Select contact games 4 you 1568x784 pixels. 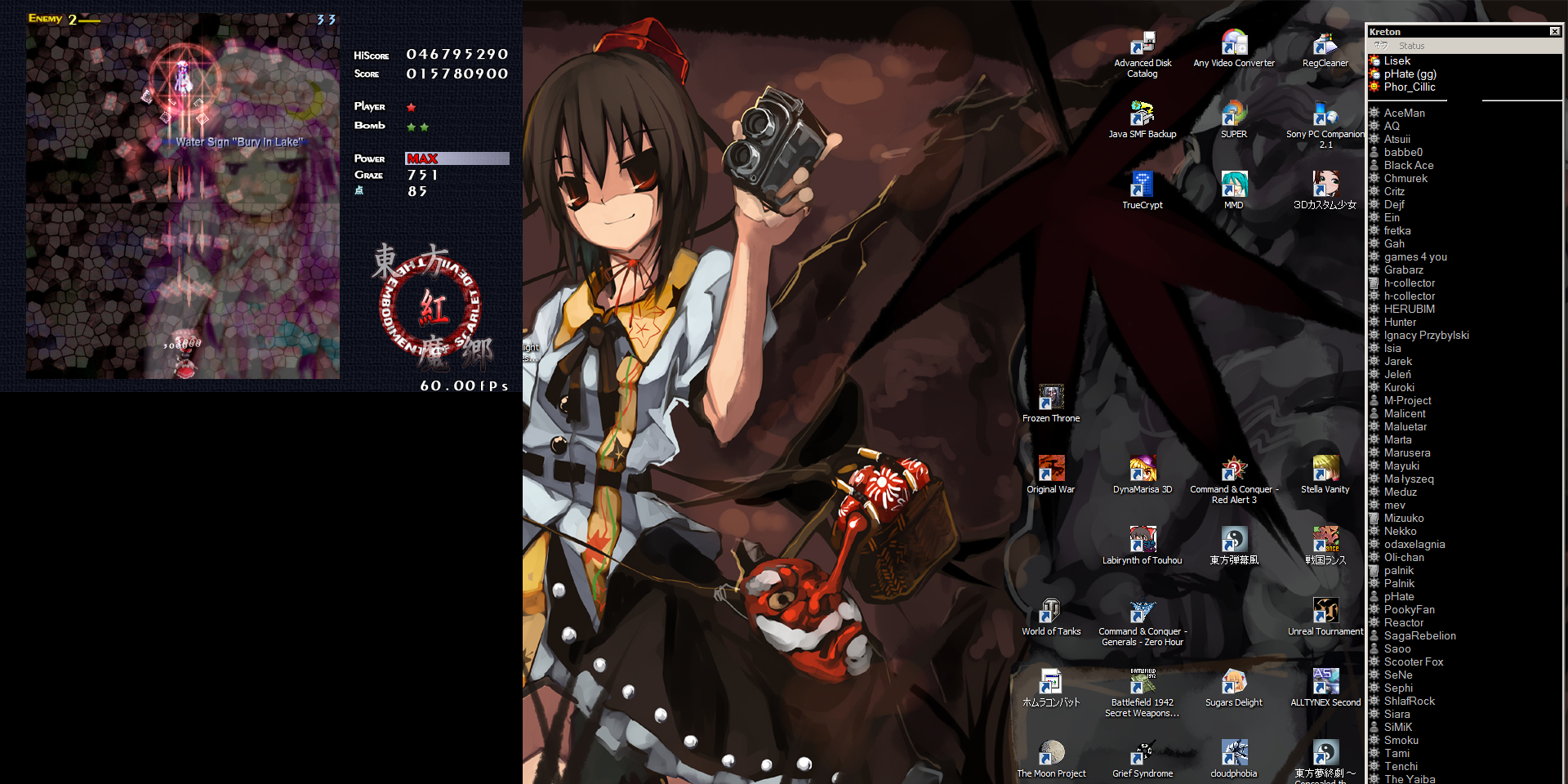(1415, 256)
